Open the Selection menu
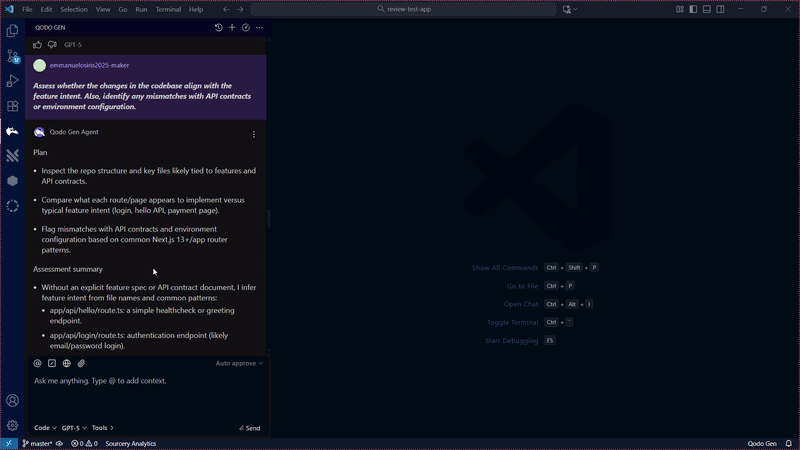The width and height of the screenshot is (800, 450). [74, 9]
